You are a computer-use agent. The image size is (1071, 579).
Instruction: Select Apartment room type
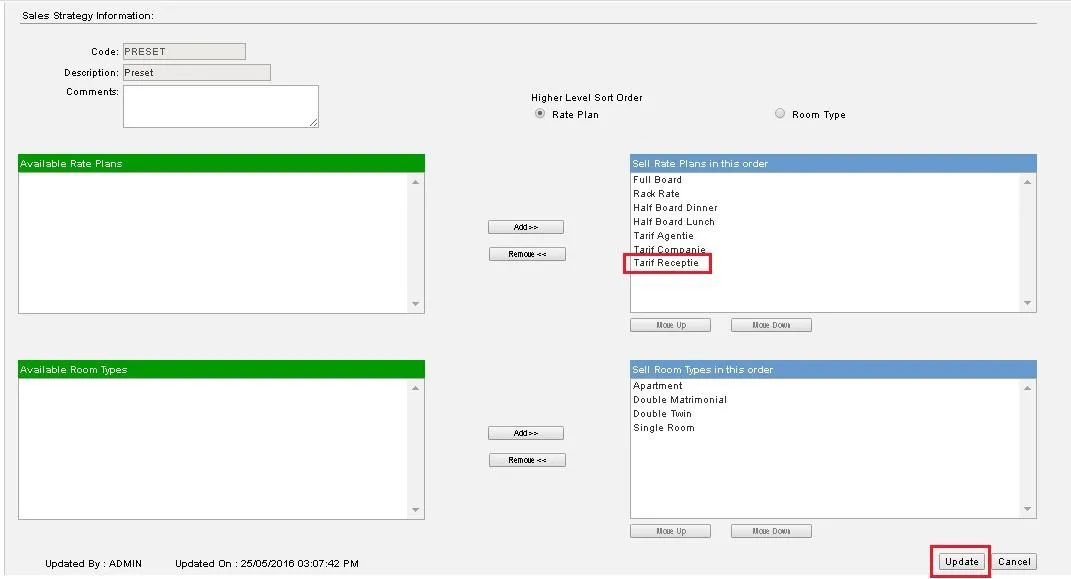658,386
